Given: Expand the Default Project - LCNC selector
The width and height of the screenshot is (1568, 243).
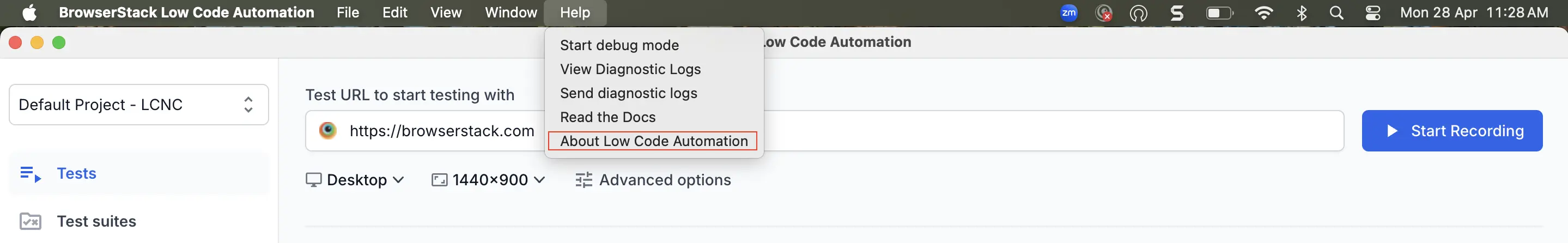Looking at the screenshot, I should 139,105.
